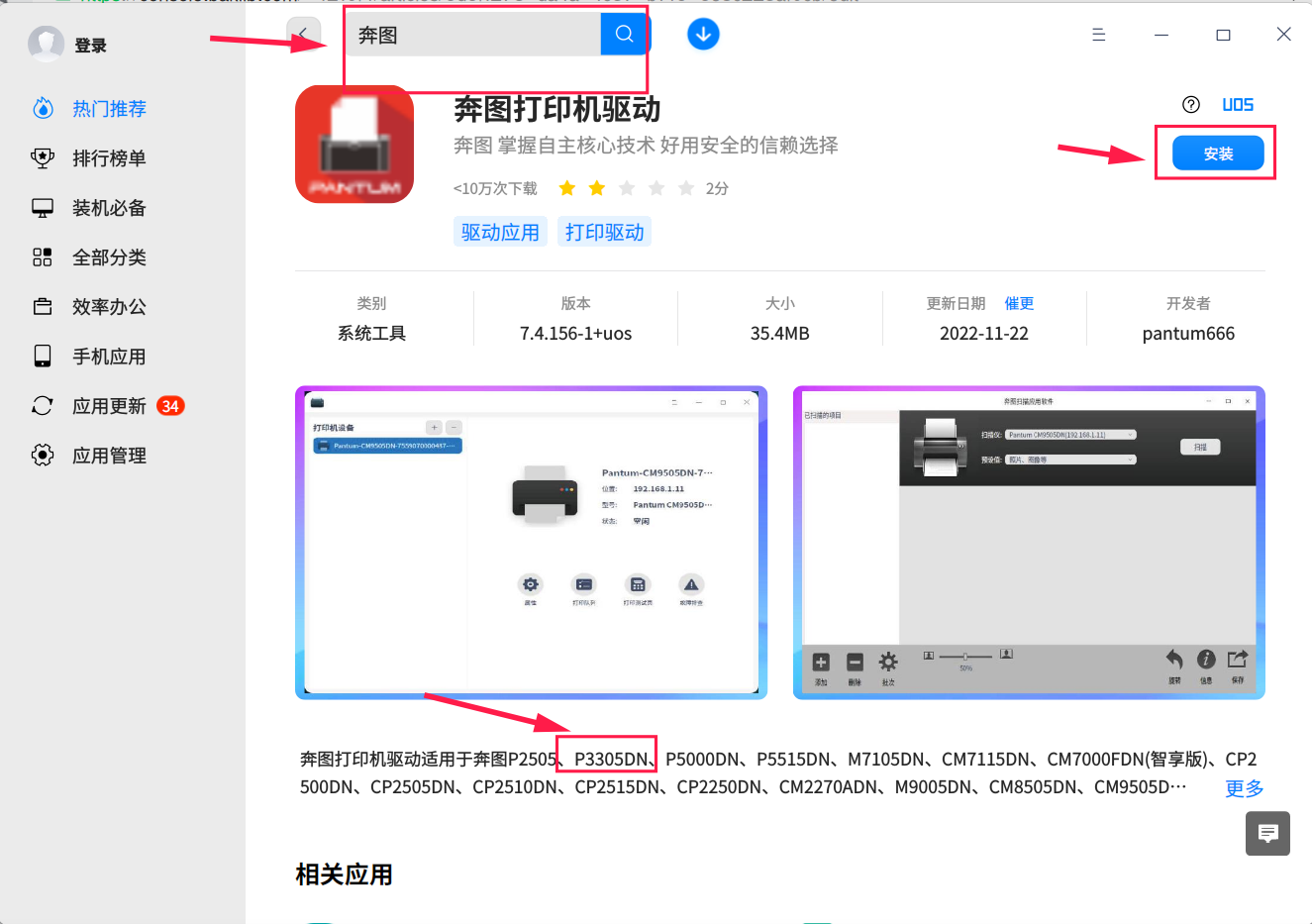Click the 应用更新 refresh icon
The height and width of the screenshot is (924, 1312).
pos(43,406)
